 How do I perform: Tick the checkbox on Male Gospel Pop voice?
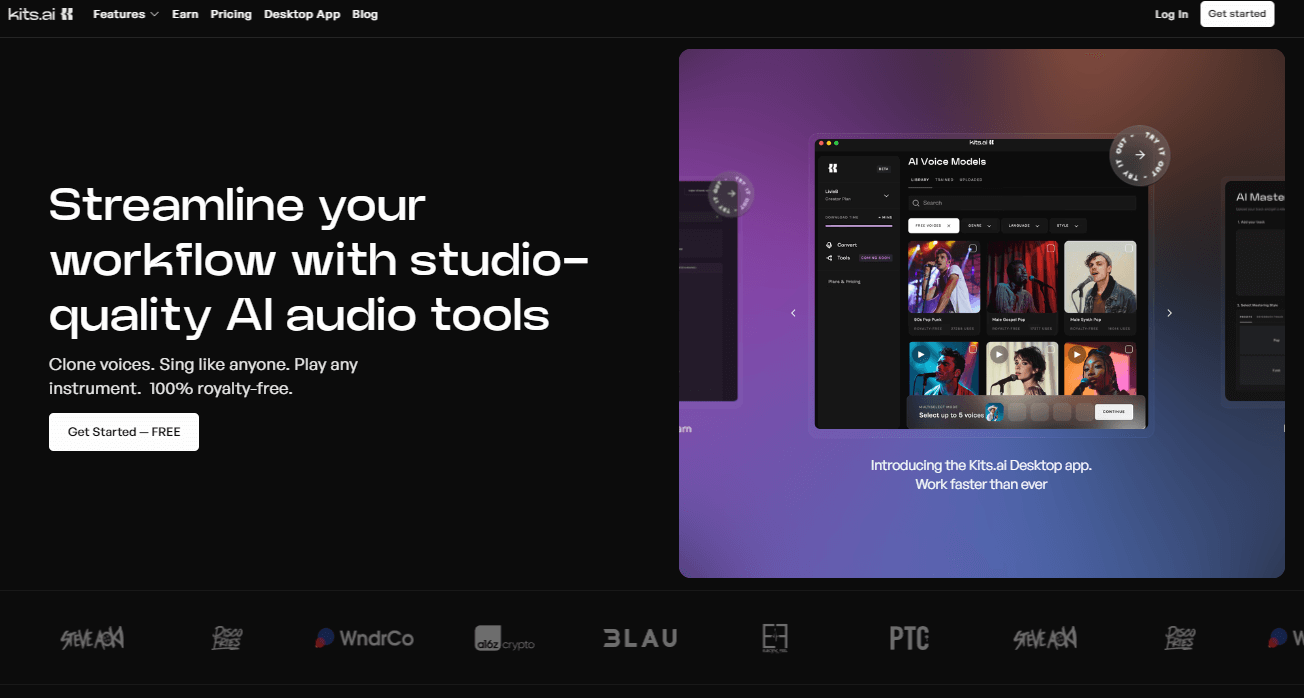tap(1051, 248)
